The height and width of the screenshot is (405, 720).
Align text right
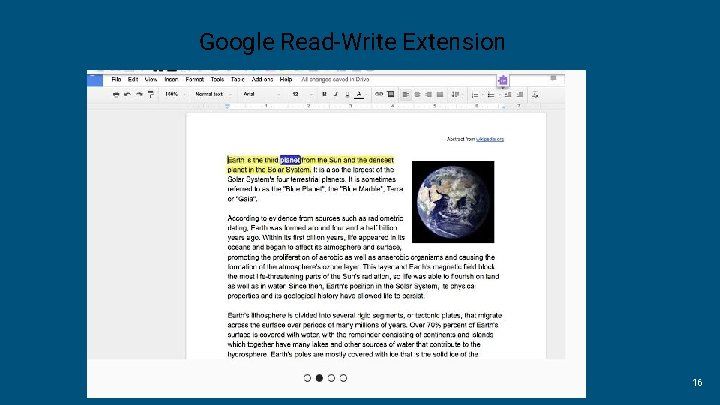[428, 95]
